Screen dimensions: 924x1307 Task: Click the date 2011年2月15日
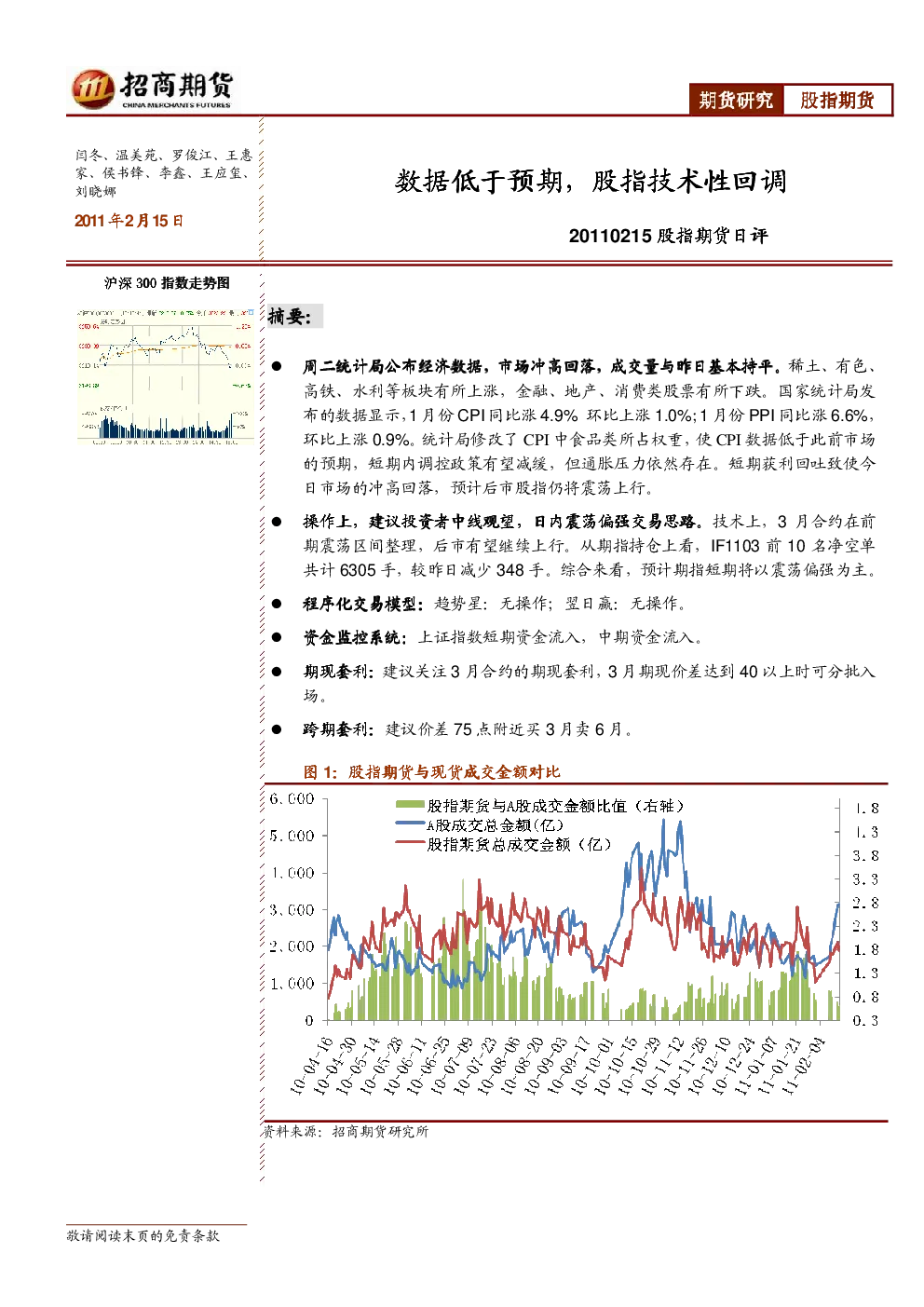point(129,221)
